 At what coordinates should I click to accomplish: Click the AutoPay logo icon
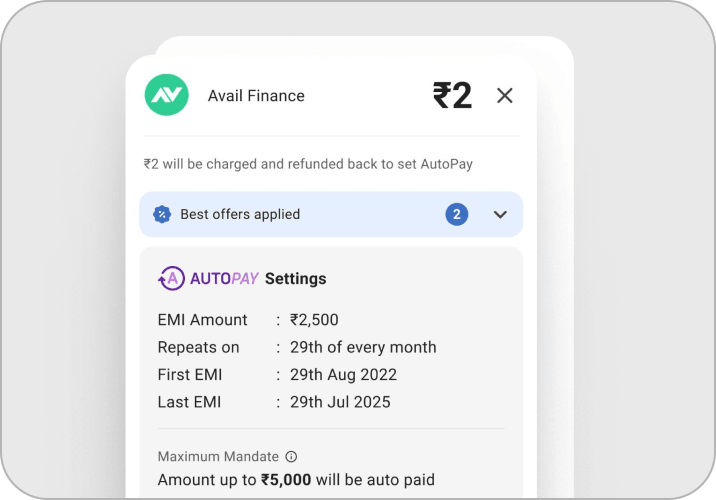point(171,279)
